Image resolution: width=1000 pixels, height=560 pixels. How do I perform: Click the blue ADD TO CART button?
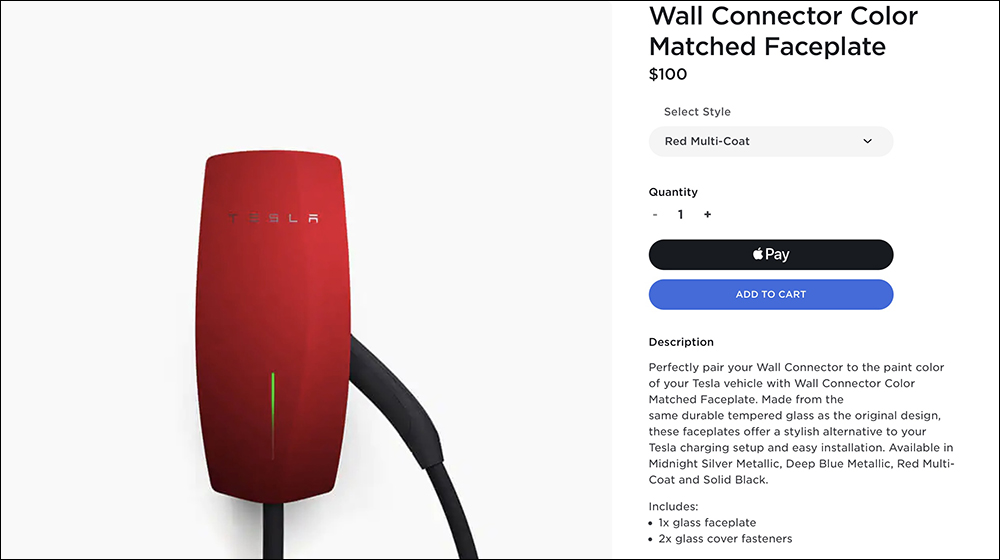(770, 295)
